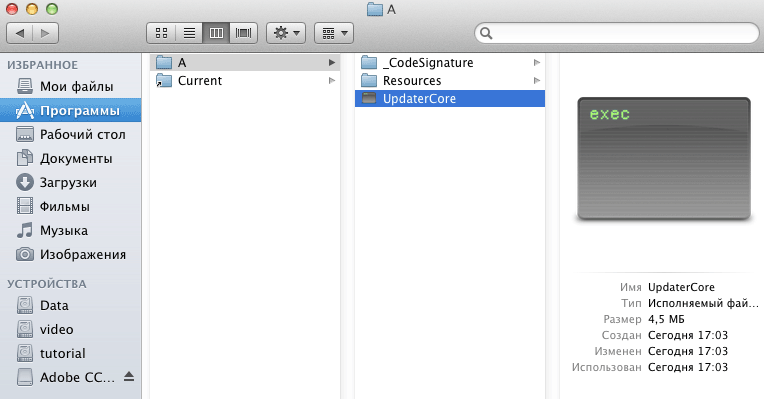Viewport: 764px width, 399px height.
Task: Click the Data hard disk icon
Action: coord(25,305)
